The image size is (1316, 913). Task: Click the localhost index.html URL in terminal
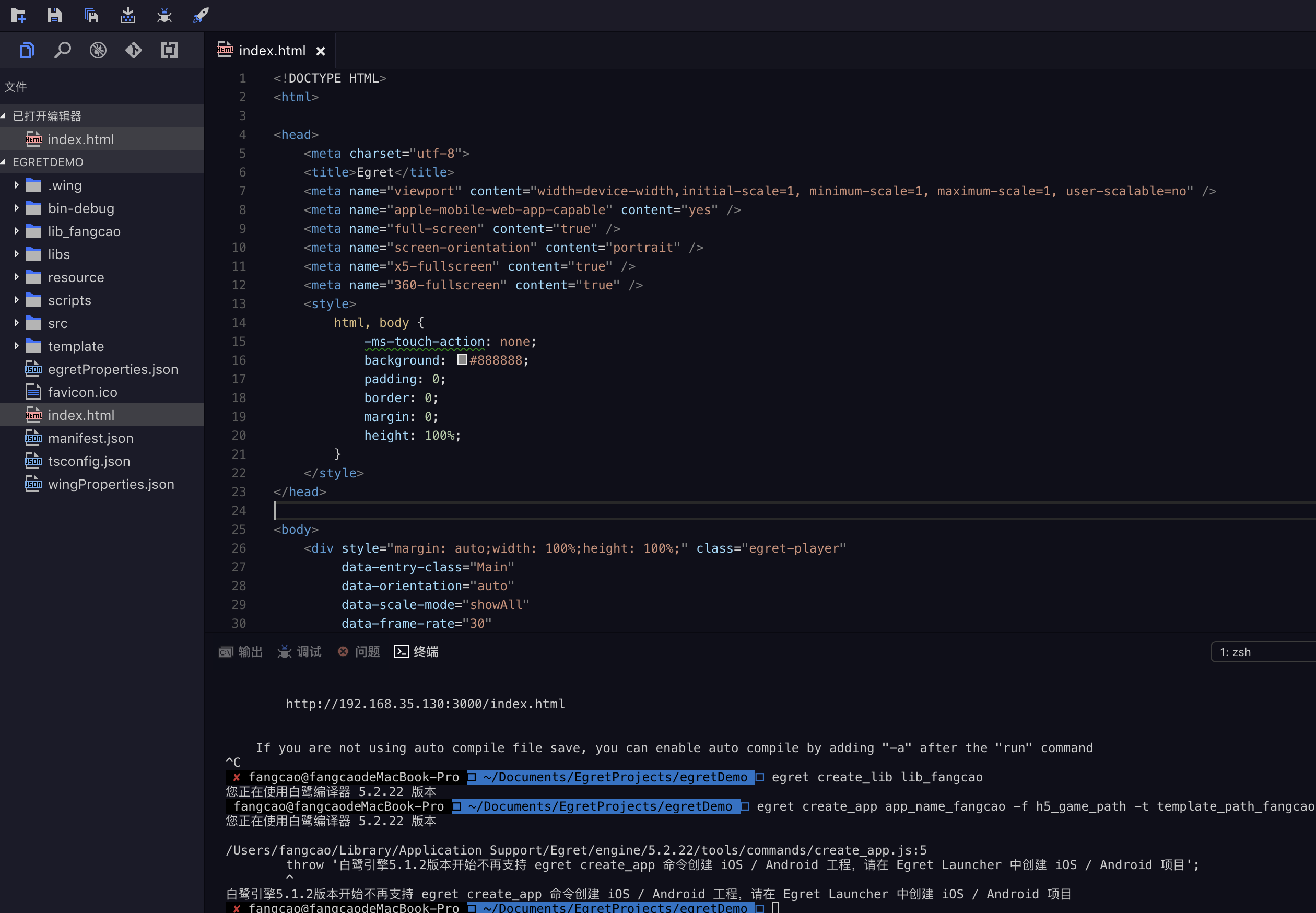pos(425,704)
